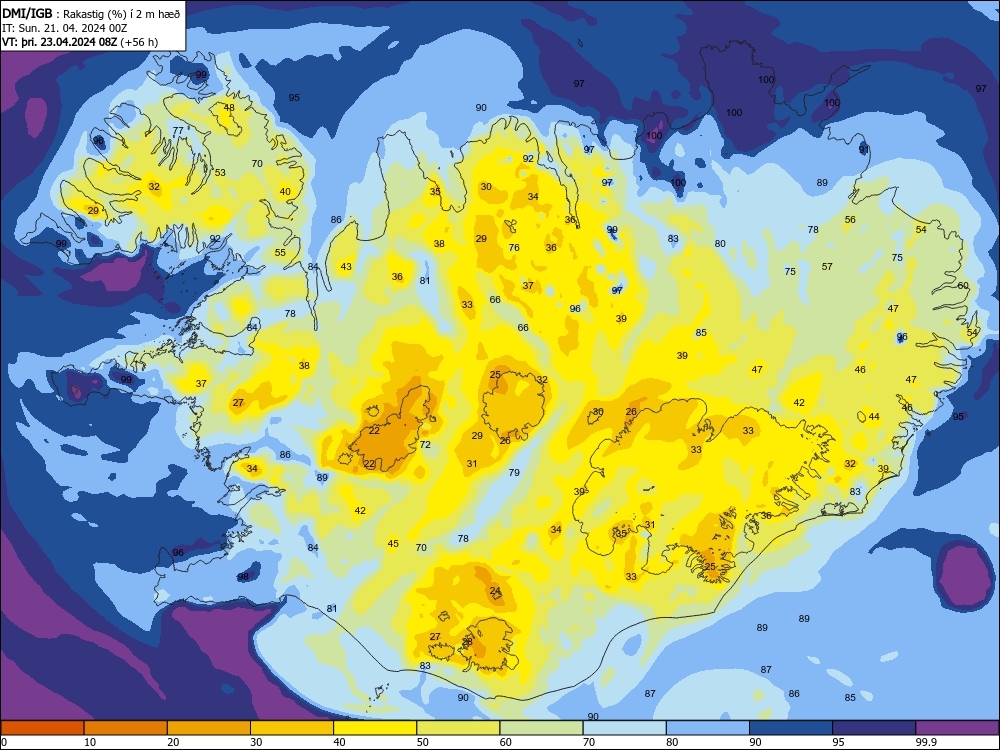Click the 60–70 pale green legend swatch
1000x750 pixels.
pos(541,728)
